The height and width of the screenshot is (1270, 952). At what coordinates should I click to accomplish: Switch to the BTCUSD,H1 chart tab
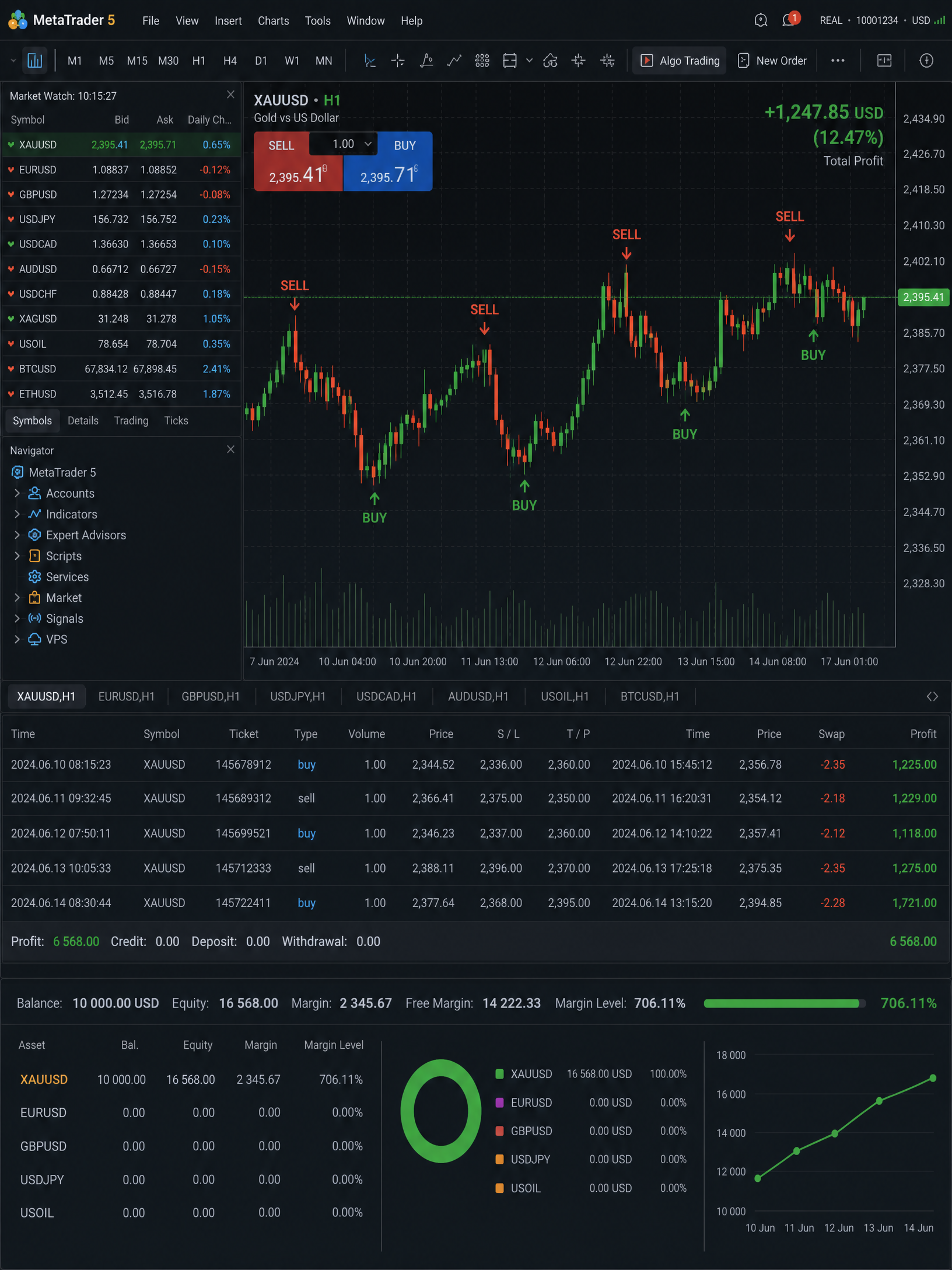click(650, 696)
